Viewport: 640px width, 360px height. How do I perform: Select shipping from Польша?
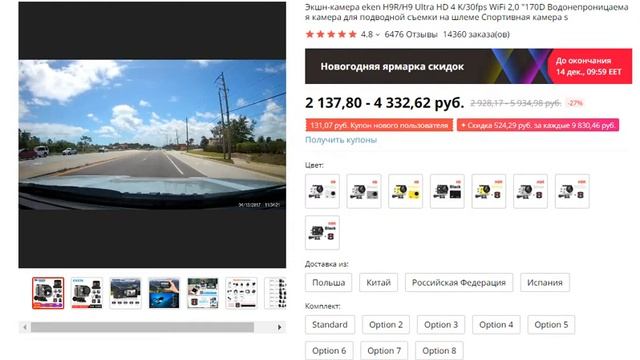click(329, 282)
